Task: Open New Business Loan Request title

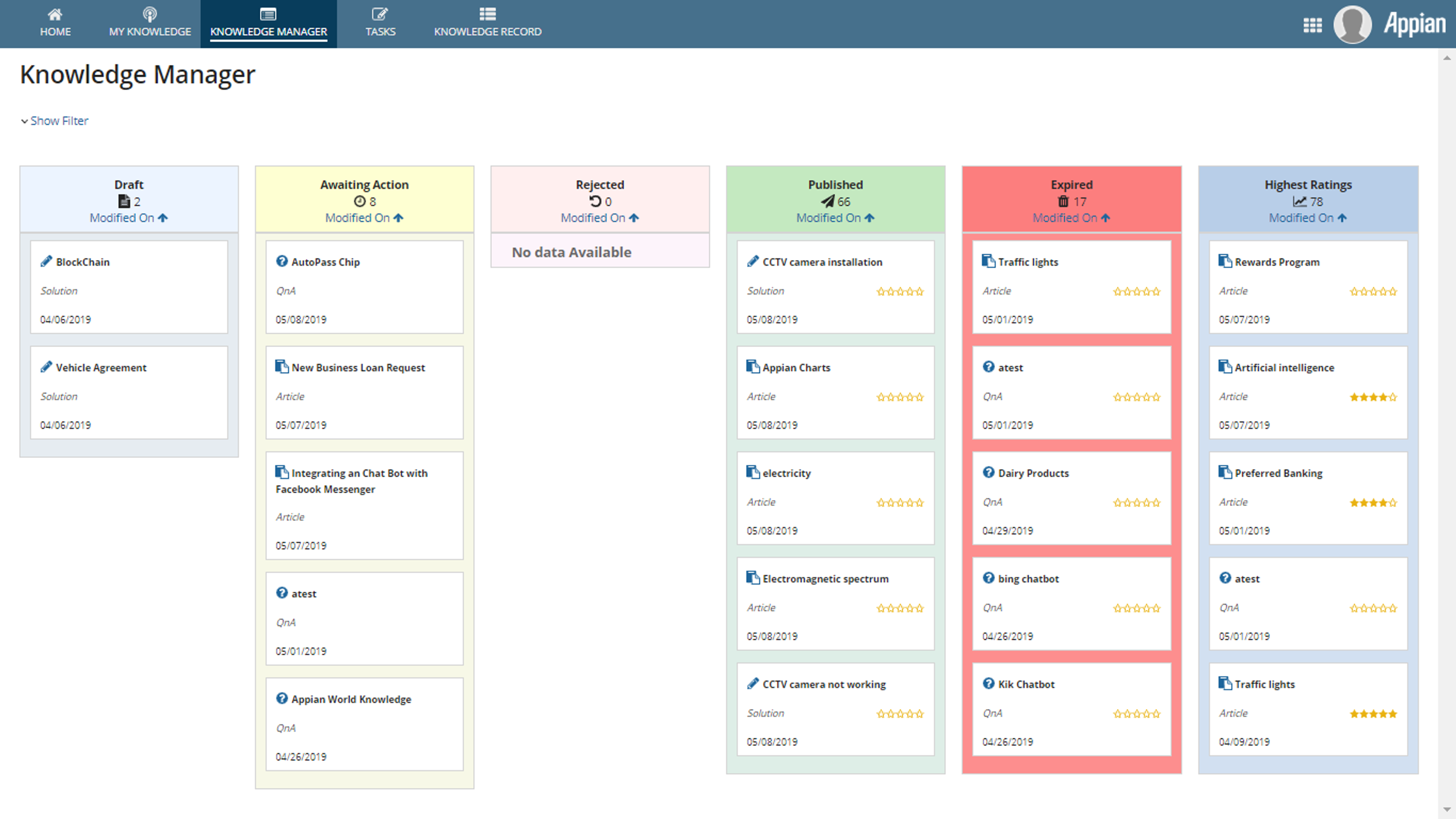Action: click(358, 368)
